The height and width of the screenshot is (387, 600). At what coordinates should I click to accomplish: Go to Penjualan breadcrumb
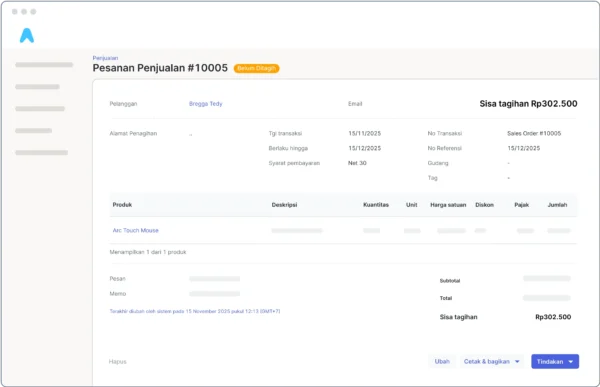coord(105,58)
